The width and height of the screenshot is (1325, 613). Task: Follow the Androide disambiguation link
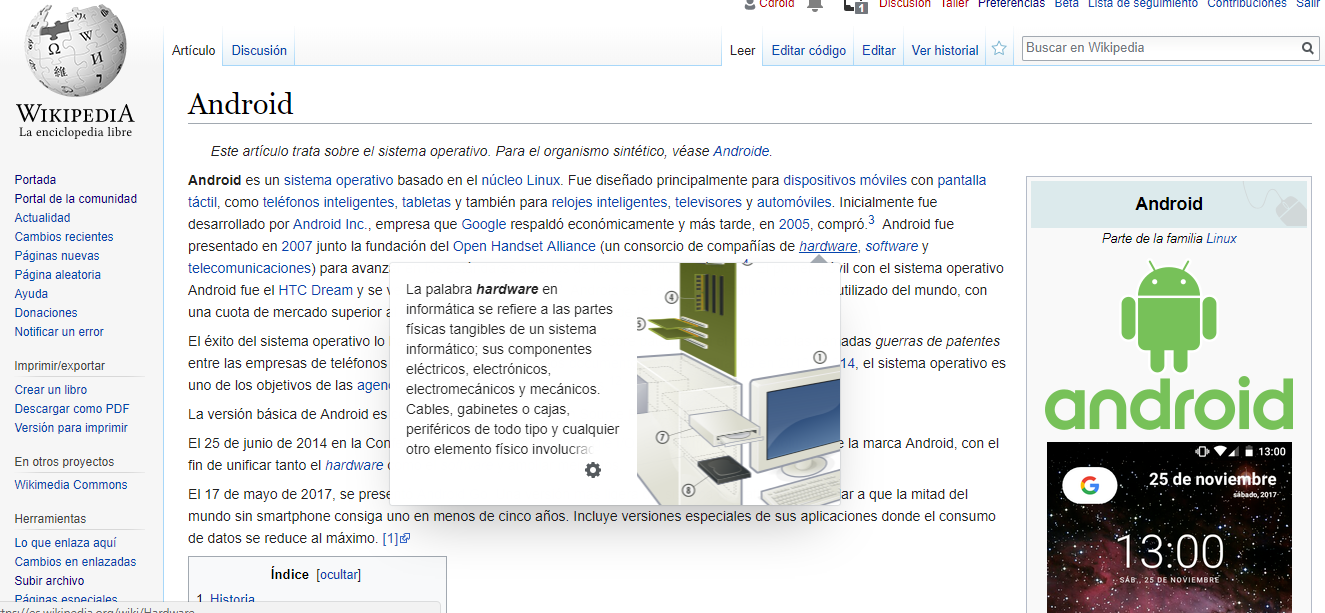(741, 151)
